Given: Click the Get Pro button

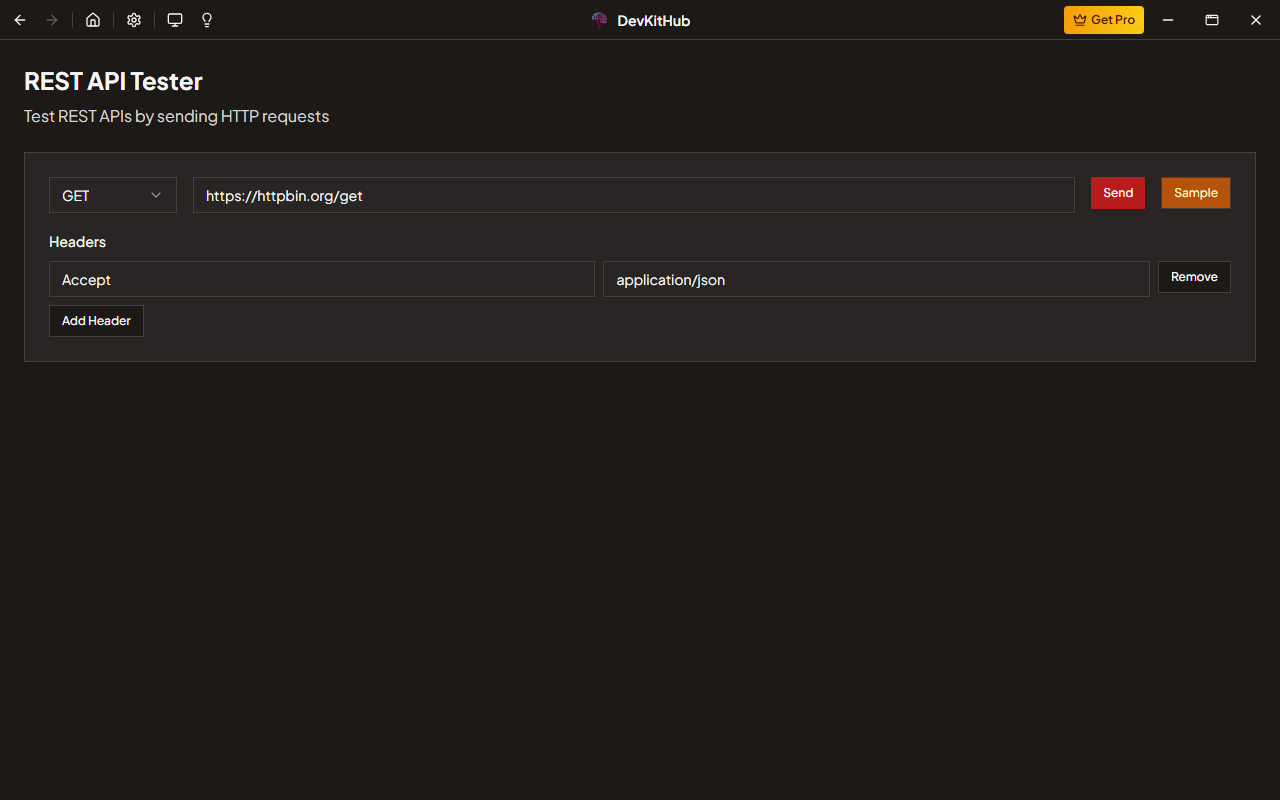Looking at the screenshot, I should pyautogui.click(x=1104, y=20).
